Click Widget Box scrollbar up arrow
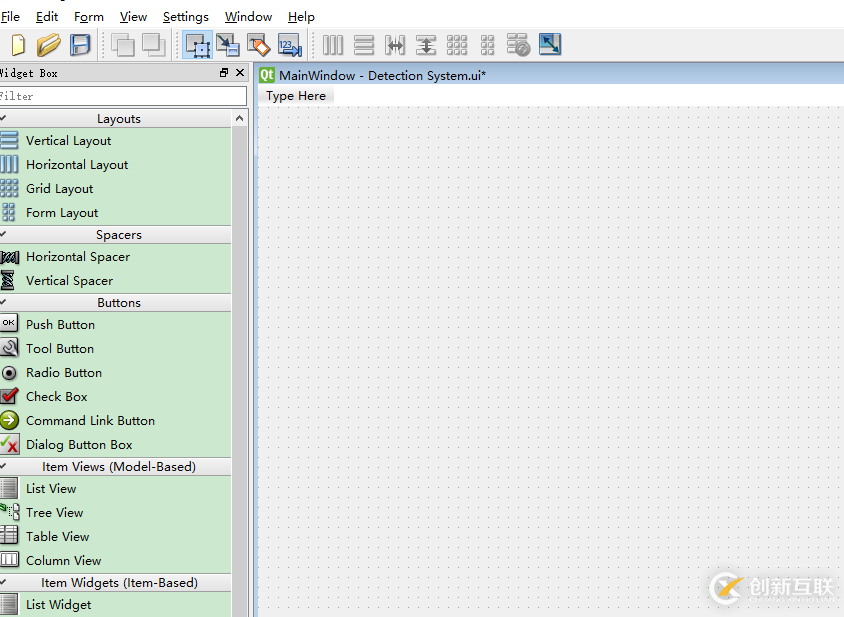 (240, 118)
